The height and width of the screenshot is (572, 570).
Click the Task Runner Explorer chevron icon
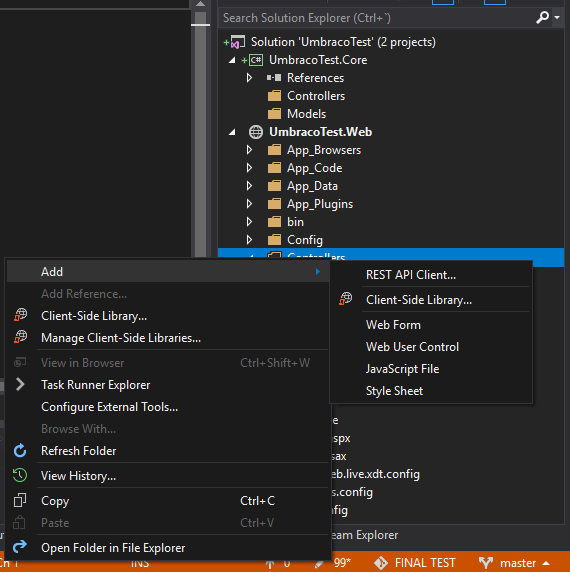20,384
